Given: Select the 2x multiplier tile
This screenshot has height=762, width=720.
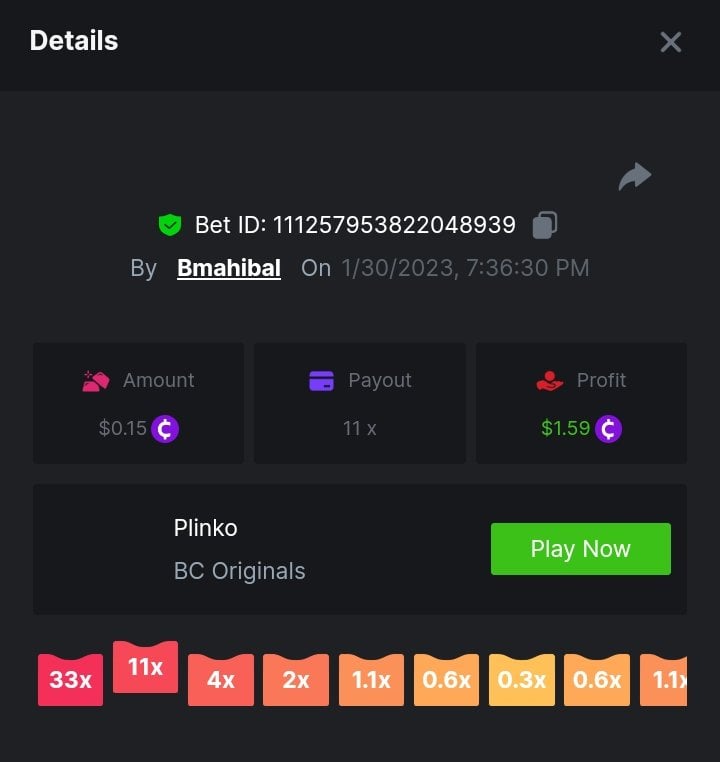Looking at the screenshot, I should (x=296, y=680).
